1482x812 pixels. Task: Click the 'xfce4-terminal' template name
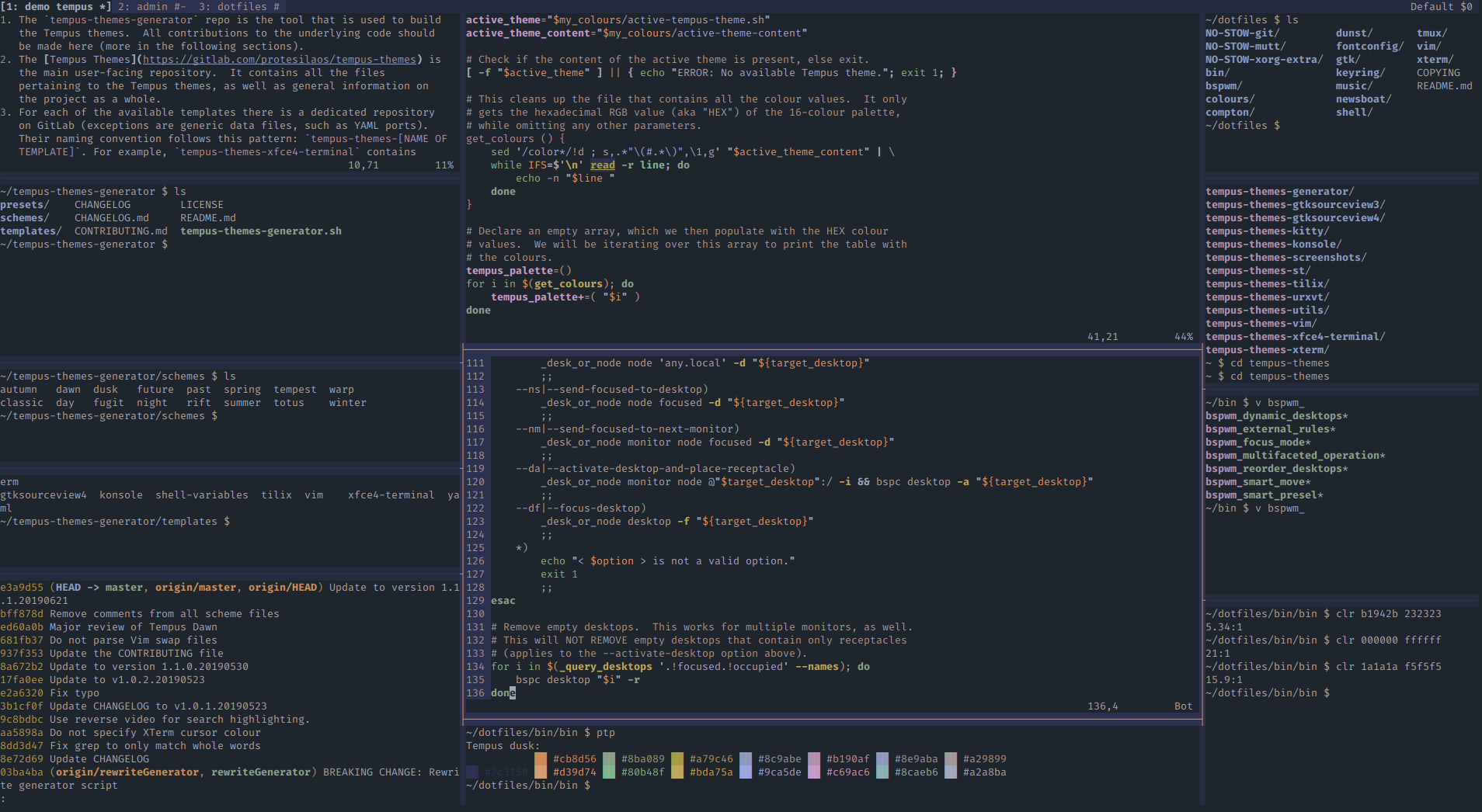(391, 494)
